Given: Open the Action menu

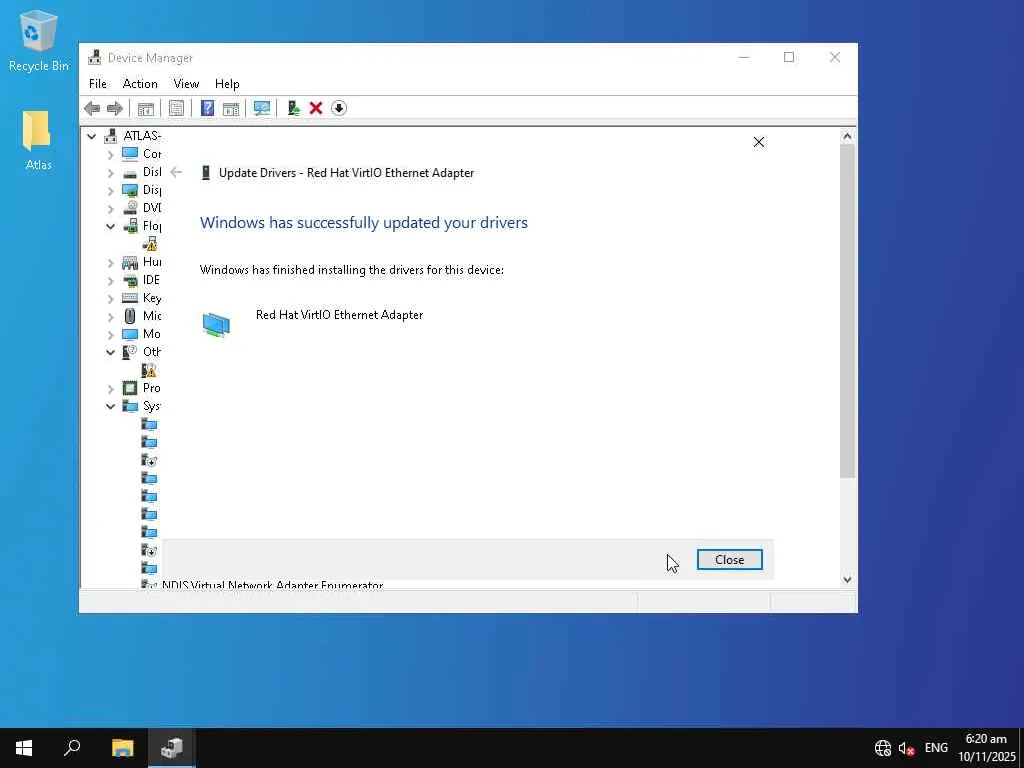Looking at the screenshot, I should click(x=140, y=84).
